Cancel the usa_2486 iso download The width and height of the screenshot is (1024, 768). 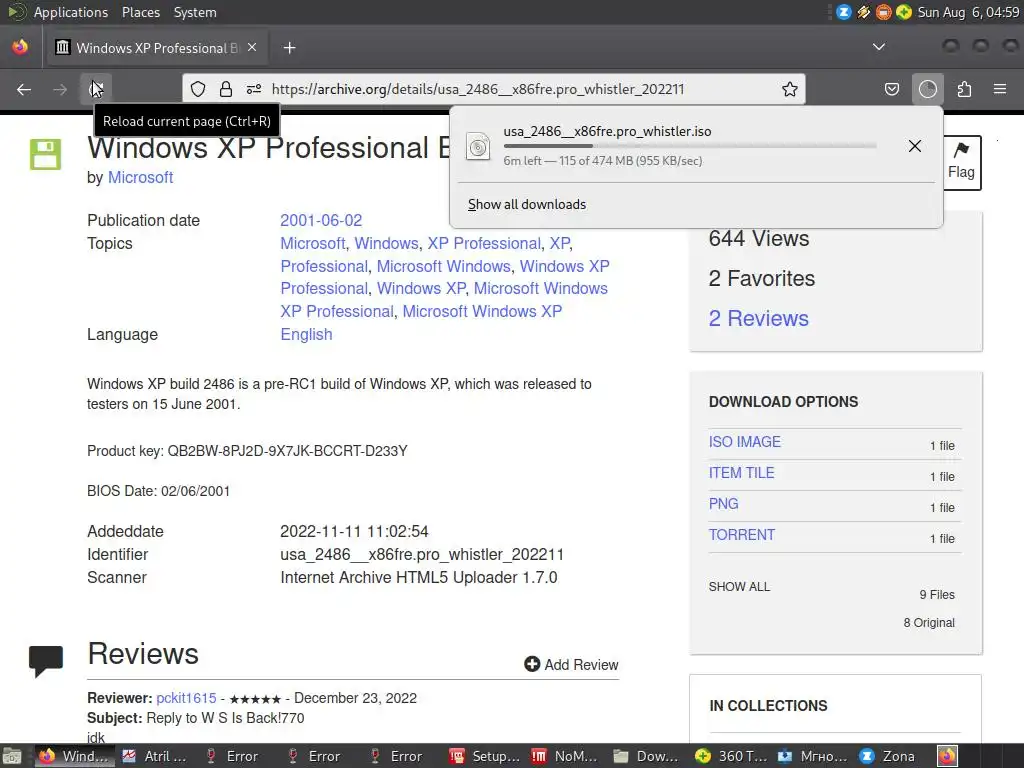pyautogui.click(x=915, y=146)
